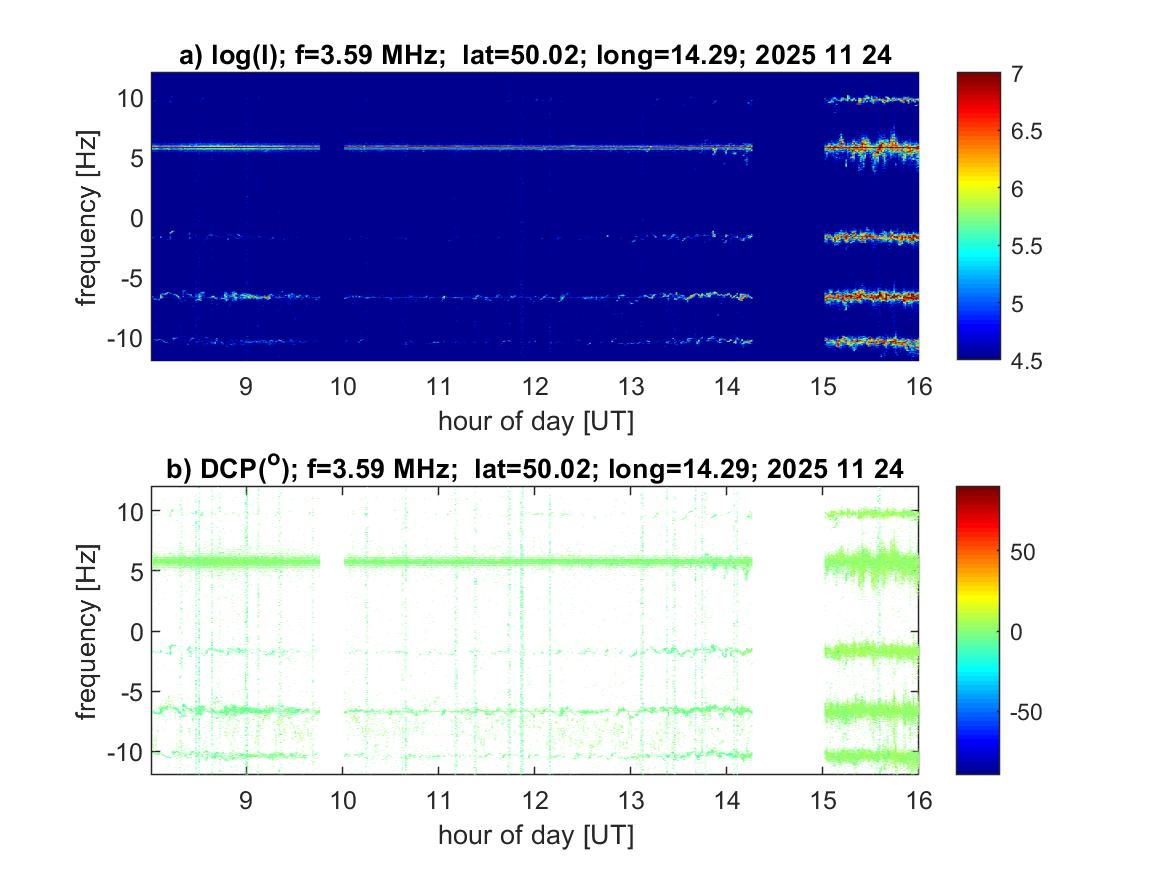Click hour 9 tick on bottom plot x-axis
The image size is (1167, 875).
point(246,800)
